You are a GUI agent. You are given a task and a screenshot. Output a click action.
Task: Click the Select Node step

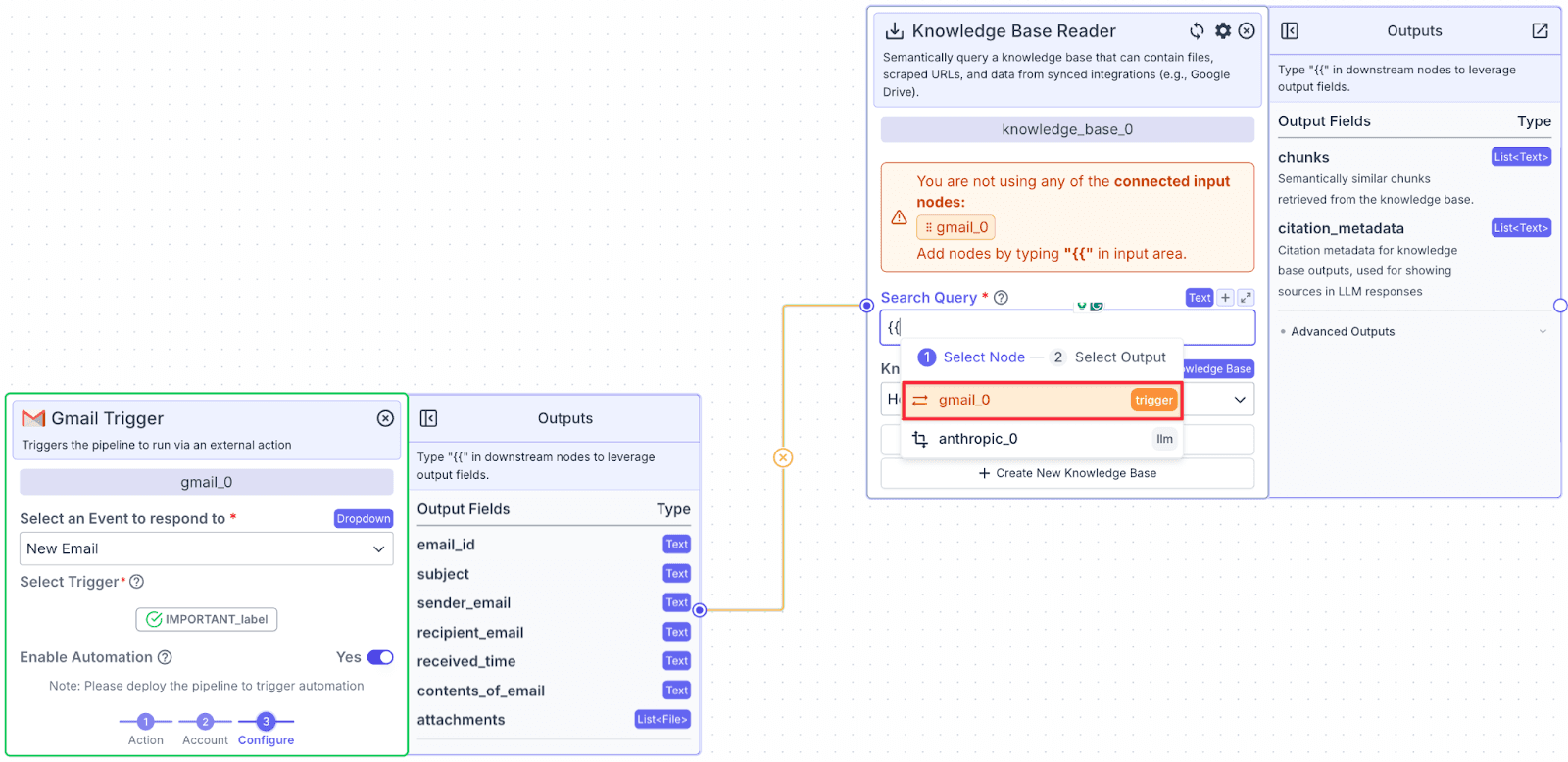pyautogui.click(x=972, y=357)
